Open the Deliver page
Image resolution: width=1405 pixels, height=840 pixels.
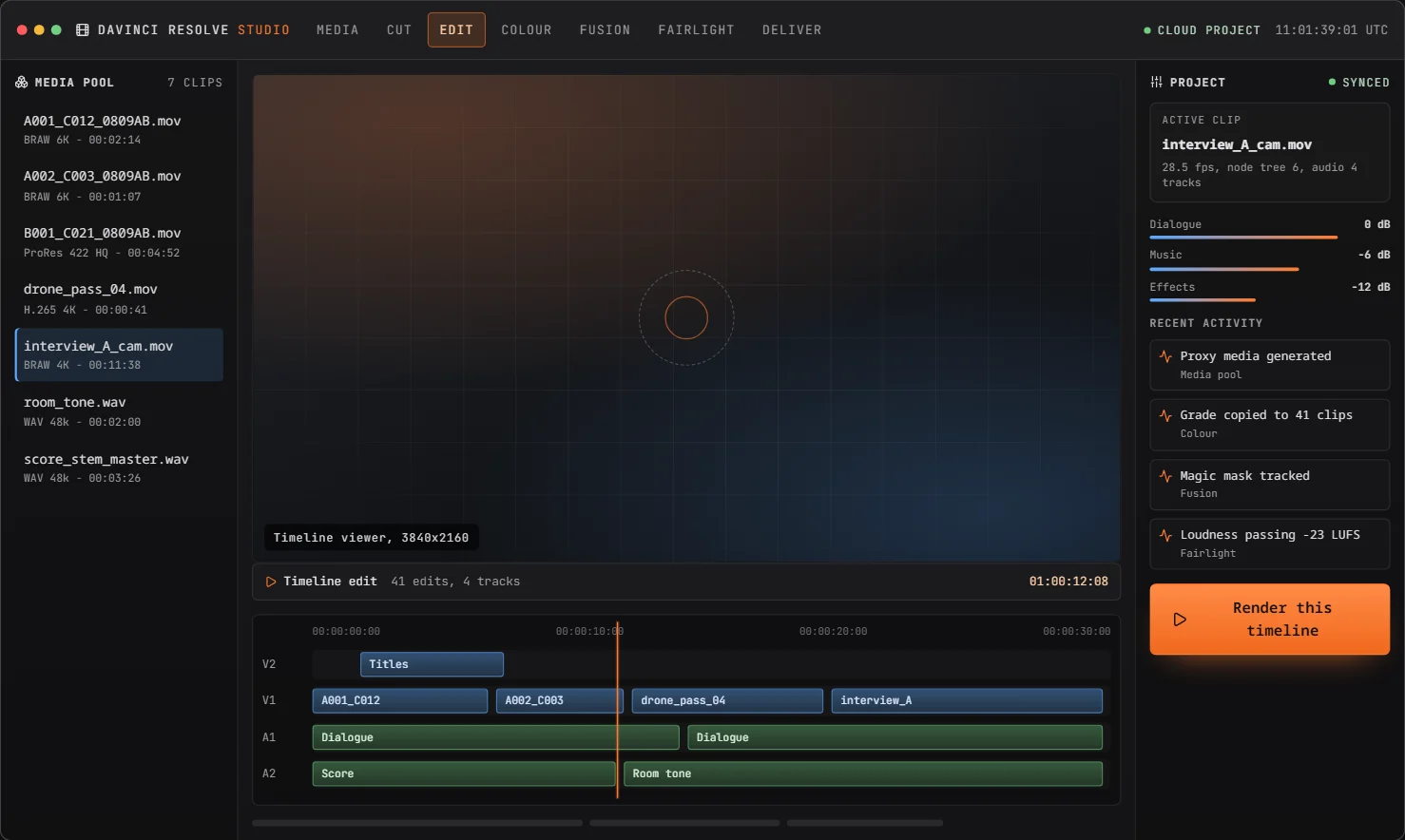coord(792,30)
